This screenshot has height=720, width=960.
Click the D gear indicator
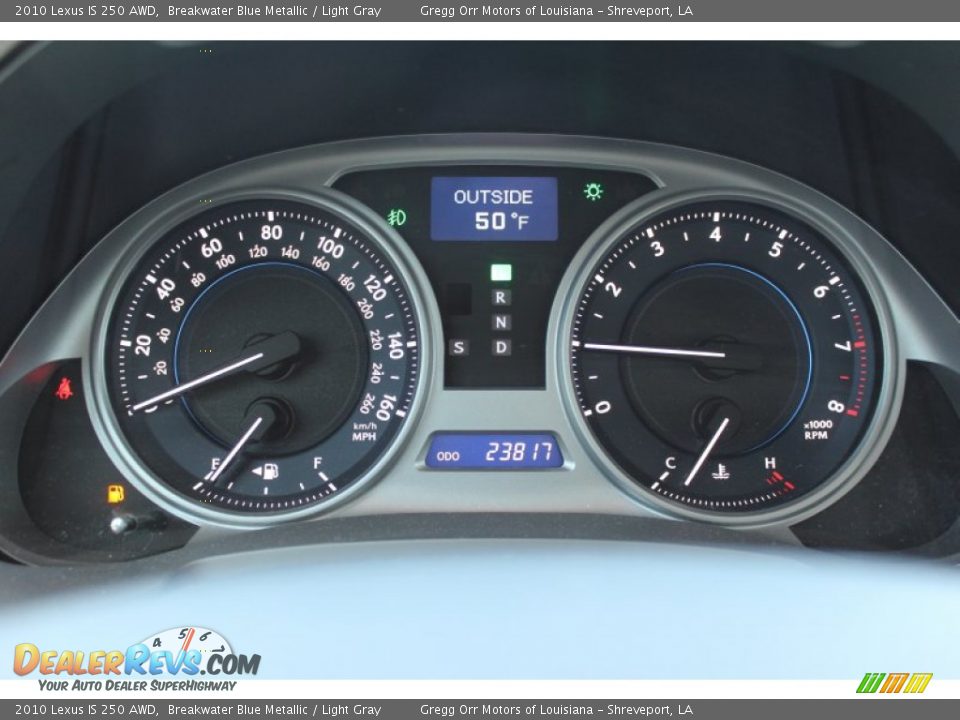[x=501, y=348]
